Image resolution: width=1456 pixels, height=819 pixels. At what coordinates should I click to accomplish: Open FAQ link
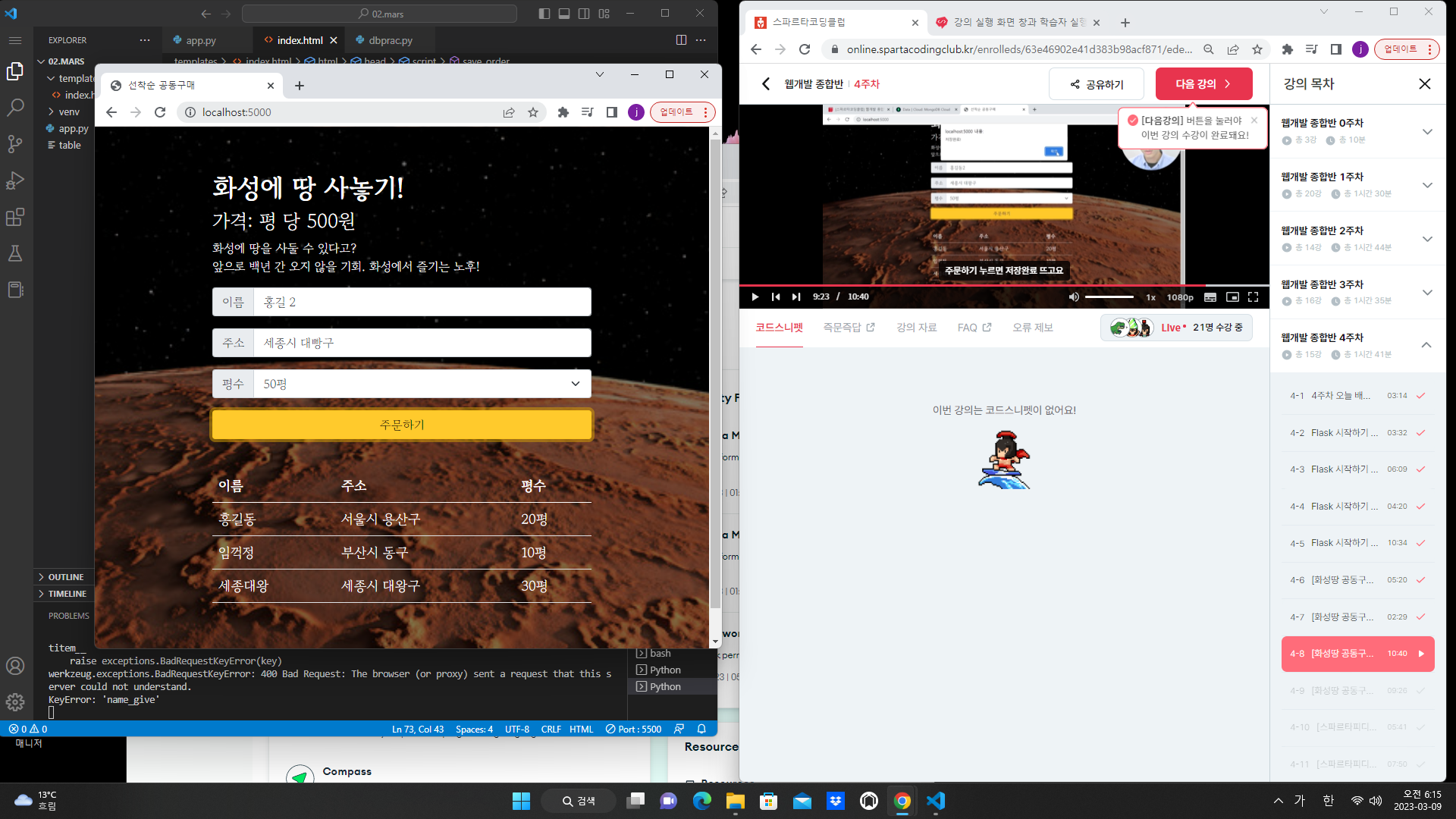pos(974,328)
